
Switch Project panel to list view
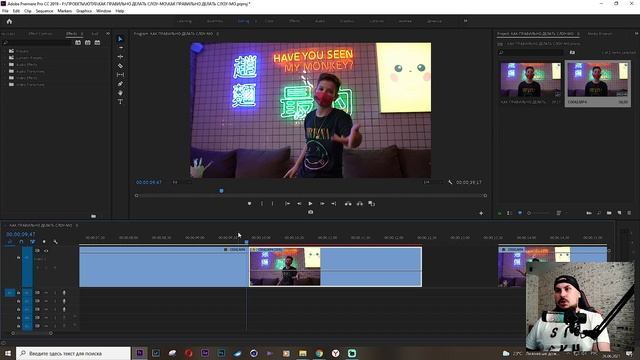[x=509, y=213]
